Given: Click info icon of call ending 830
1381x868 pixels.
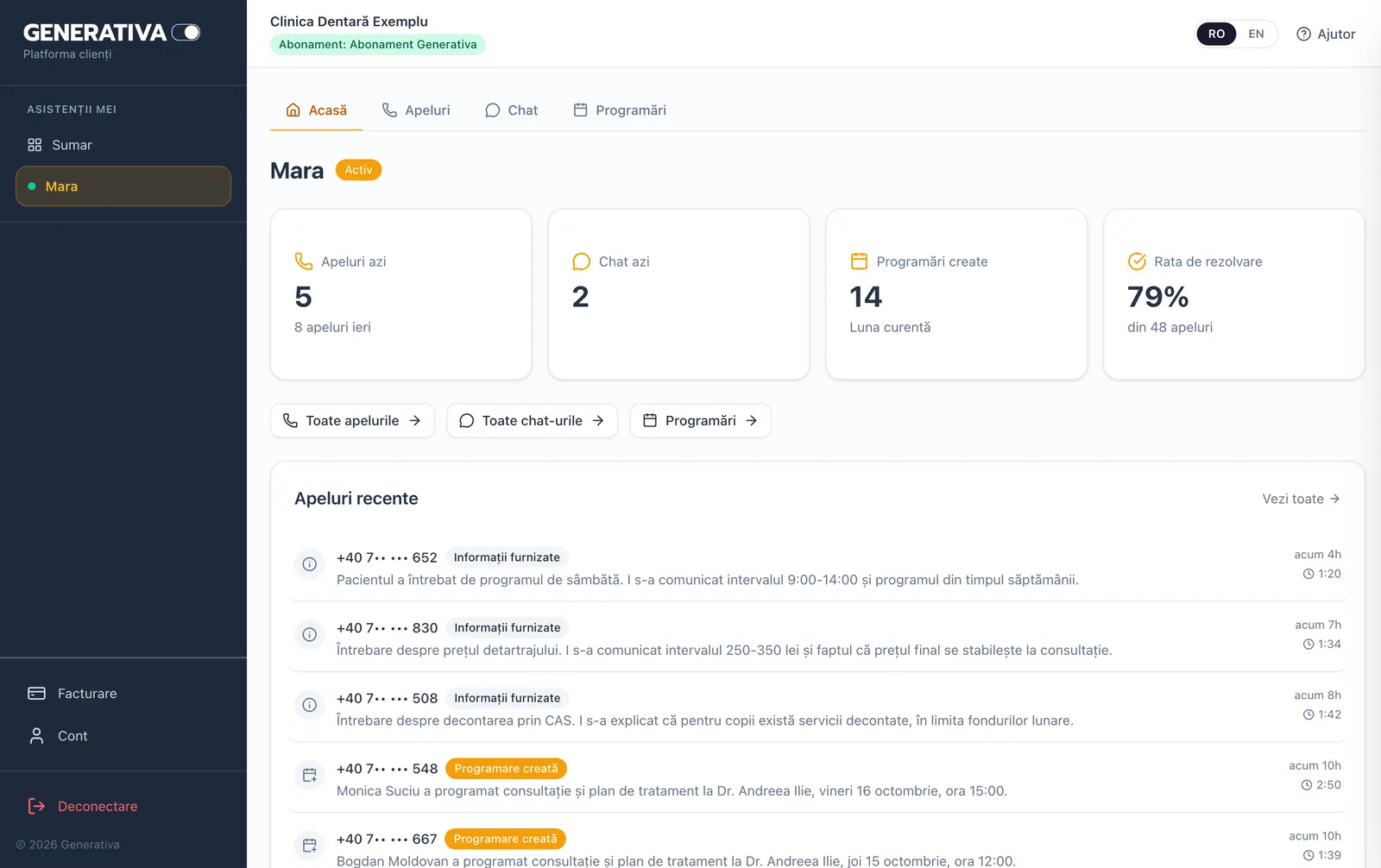Looking at the screenshot, I should (x=310, y=635).
